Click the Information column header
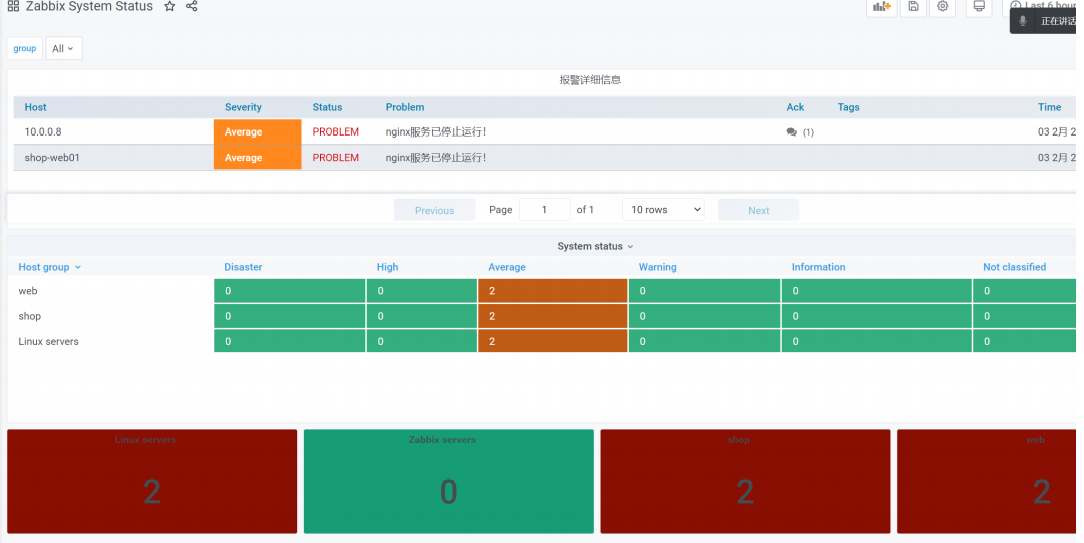The image size is (1084, 543). click(818, 267)
